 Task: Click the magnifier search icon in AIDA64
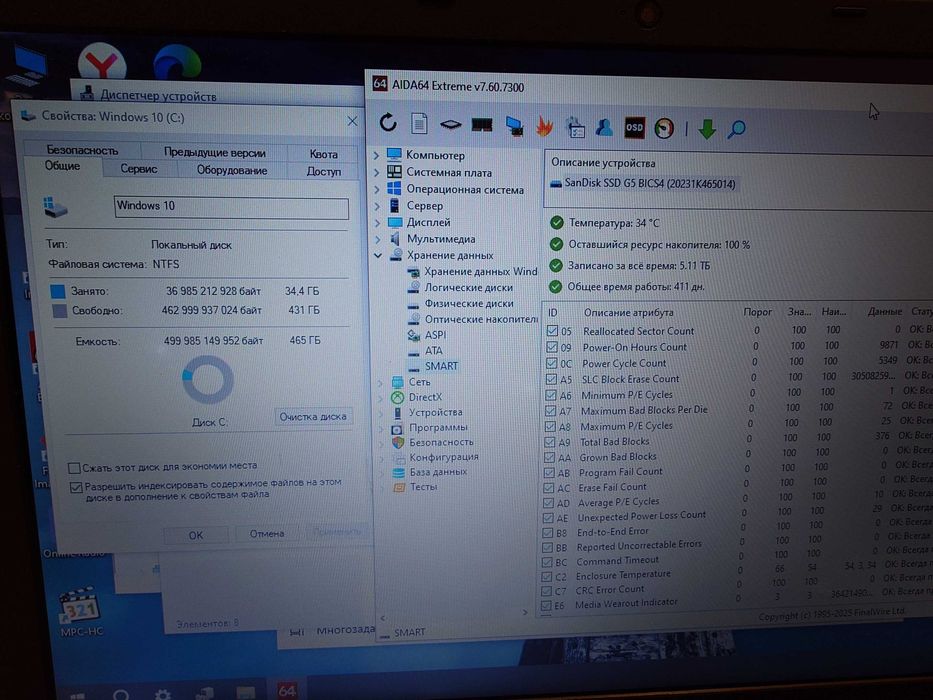click(736, 129)
